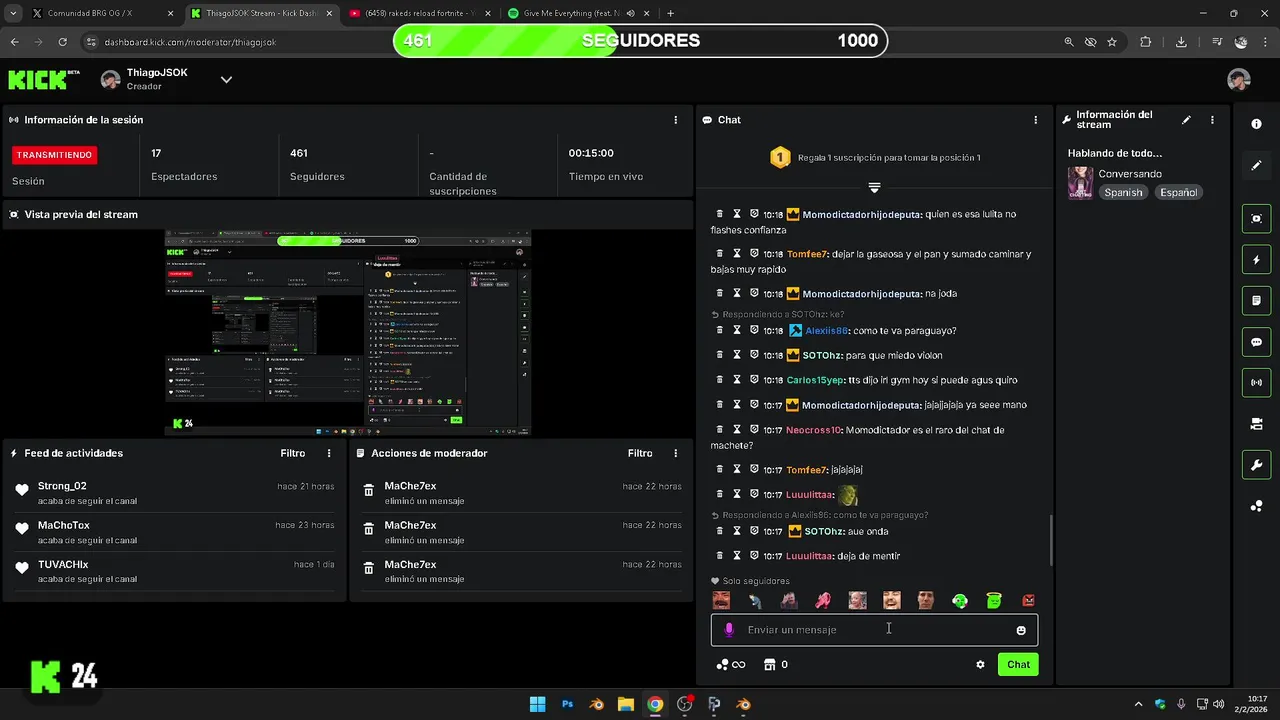Click the pencil icon in right sidebar
Screen dimensions: 1280x720
tap(1257, 165)
